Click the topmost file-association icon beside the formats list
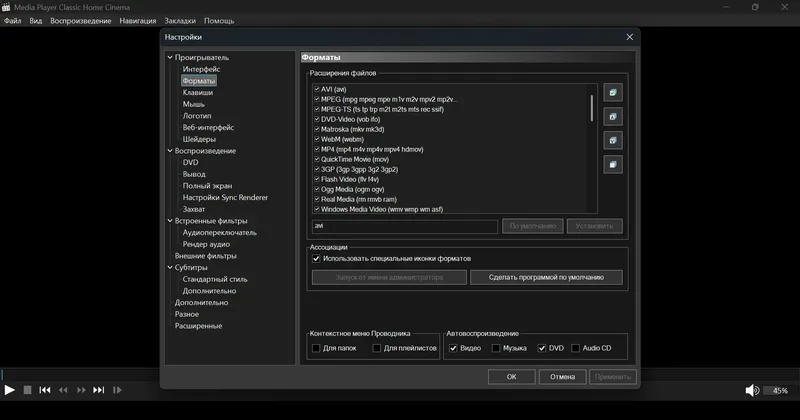Viewport: 800px width, 420px height. 613,92
